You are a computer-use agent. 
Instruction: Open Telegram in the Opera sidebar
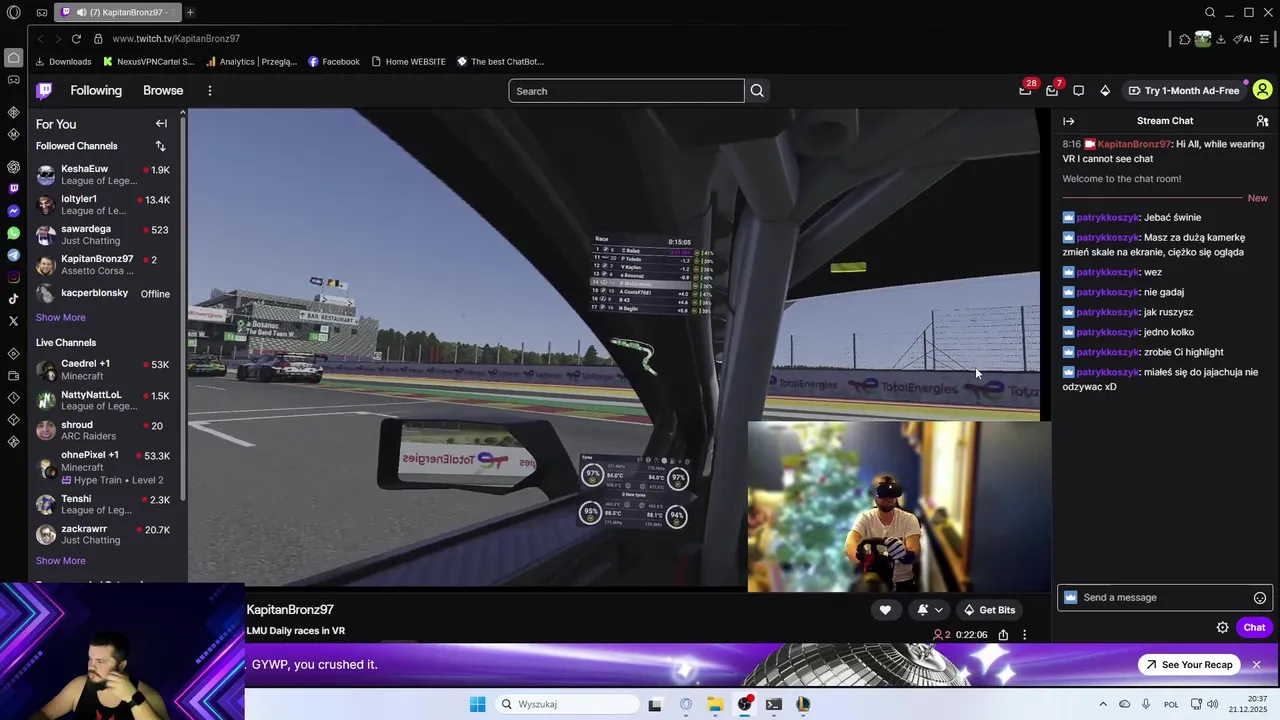[13, 255]
